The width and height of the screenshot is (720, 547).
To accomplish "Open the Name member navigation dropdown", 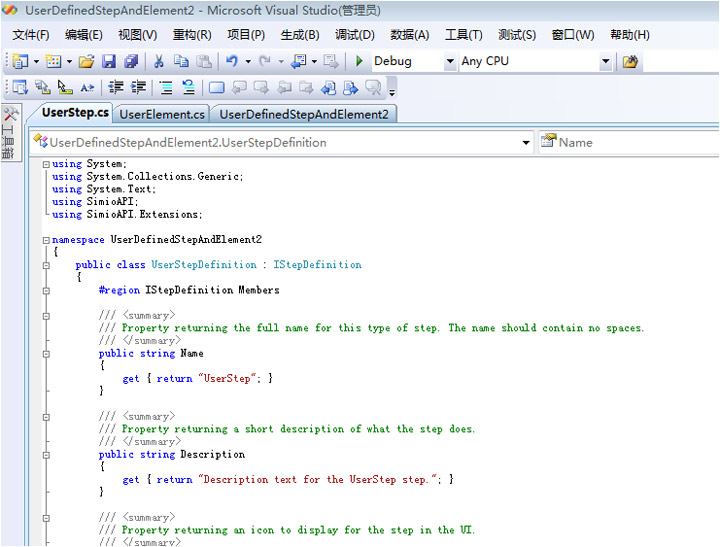I will 630,142.
